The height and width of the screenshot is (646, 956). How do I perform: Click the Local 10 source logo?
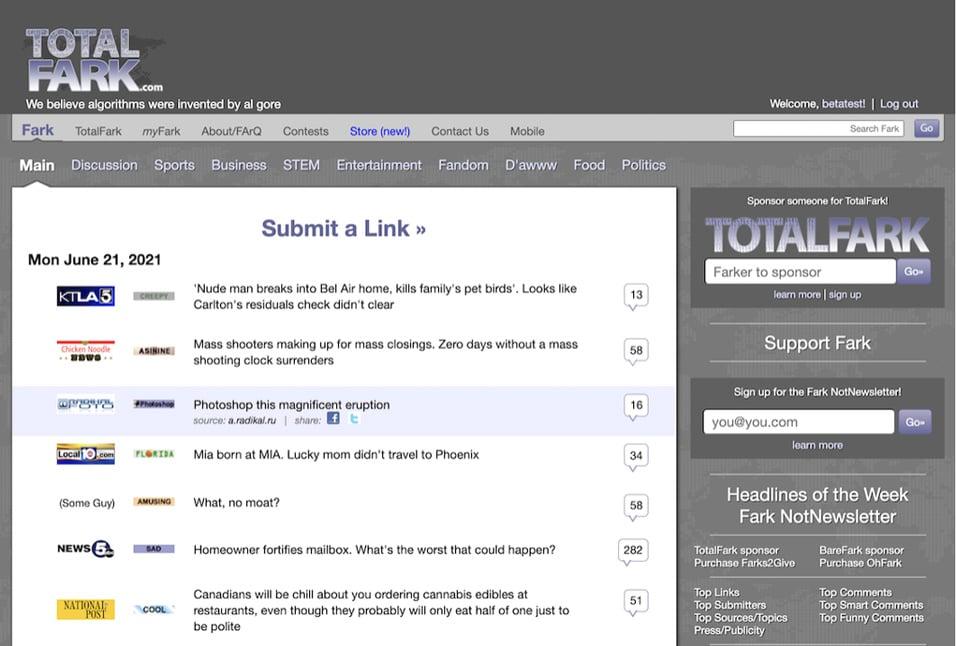point(85,454)
